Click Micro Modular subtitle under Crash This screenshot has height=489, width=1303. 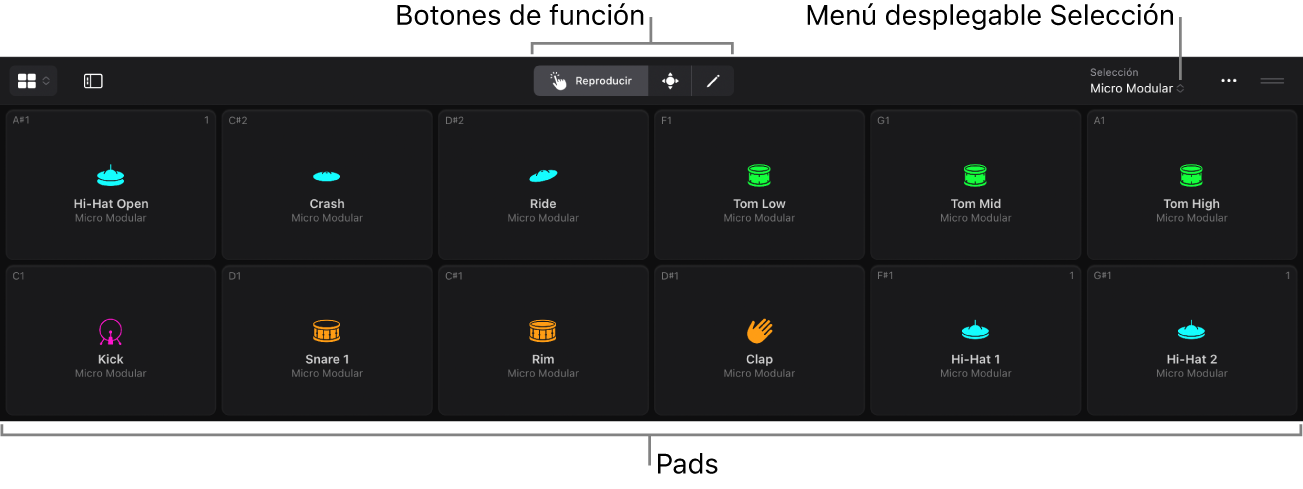point(327,218)
